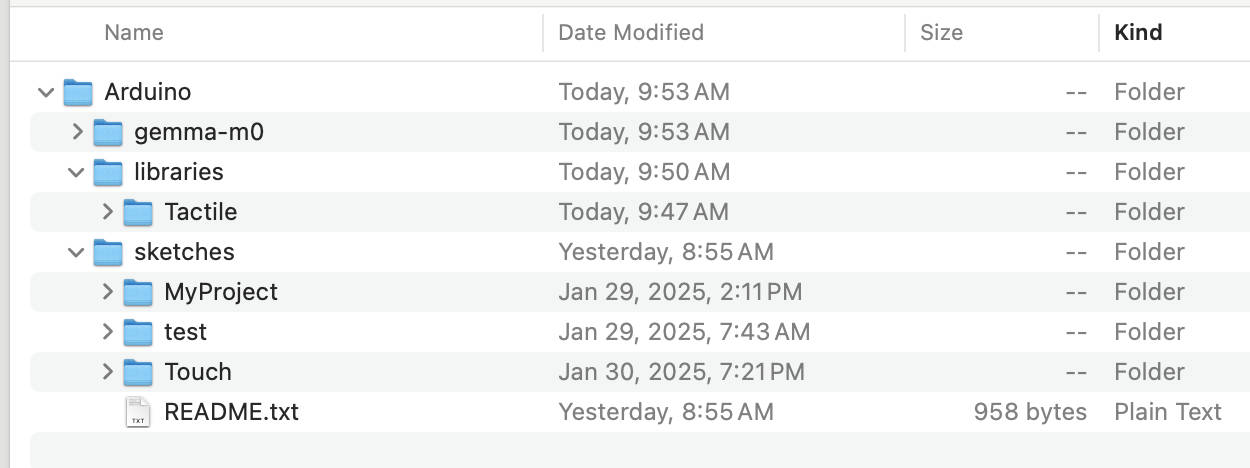
Task: Expand the gemma-m0 folder
Action: click(x=77, y=132)
